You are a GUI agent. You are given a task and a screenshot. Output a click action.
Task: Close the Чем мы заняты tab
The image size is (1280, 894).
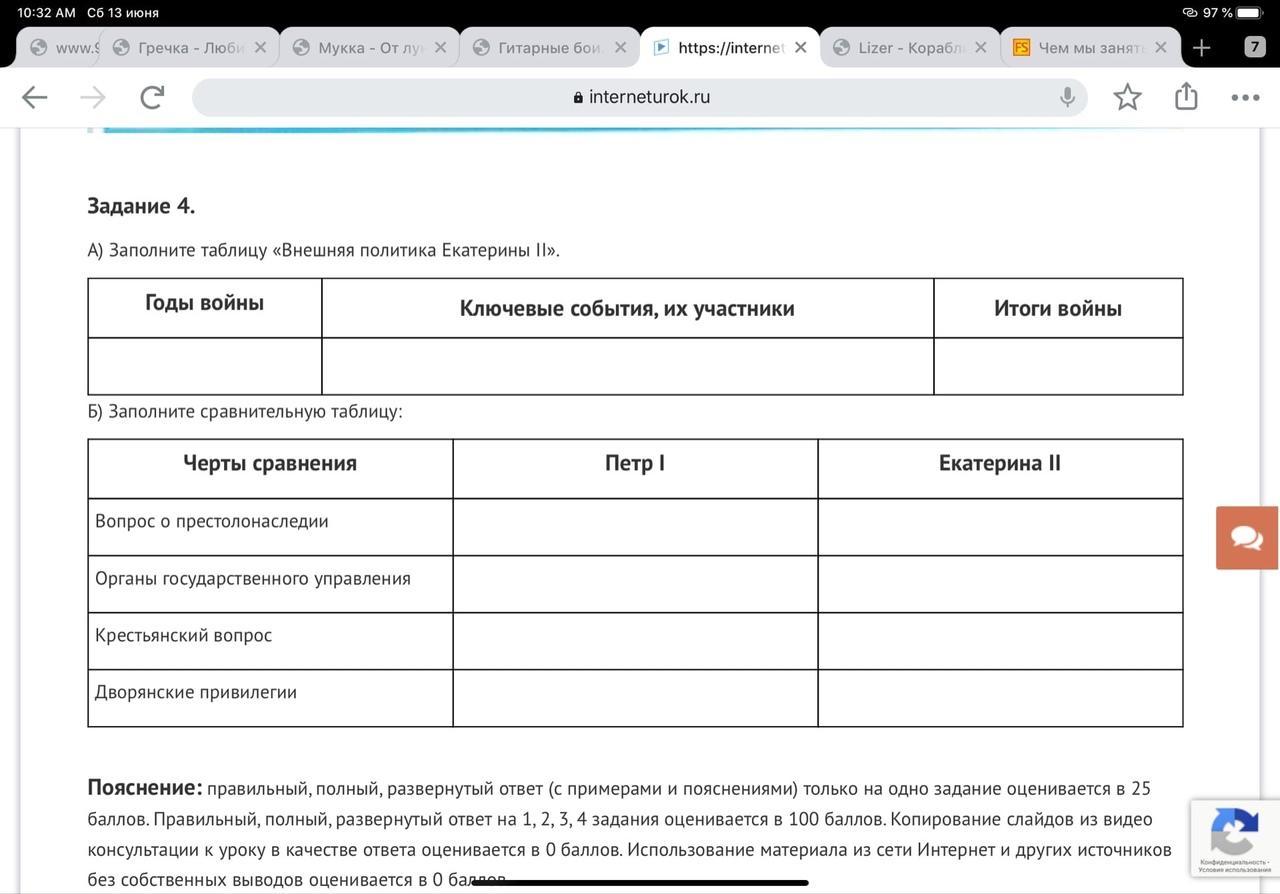point(1160,47)
